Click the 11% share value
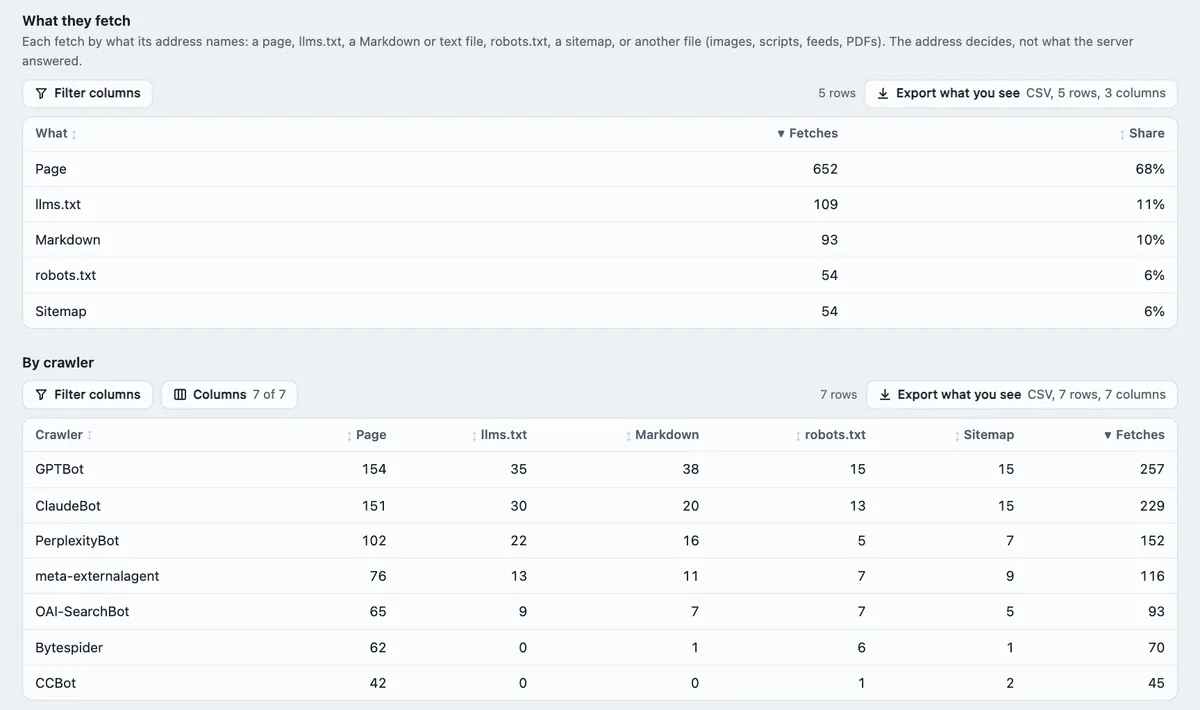This screenshot has height=710, width=1200. [1152, 204]
